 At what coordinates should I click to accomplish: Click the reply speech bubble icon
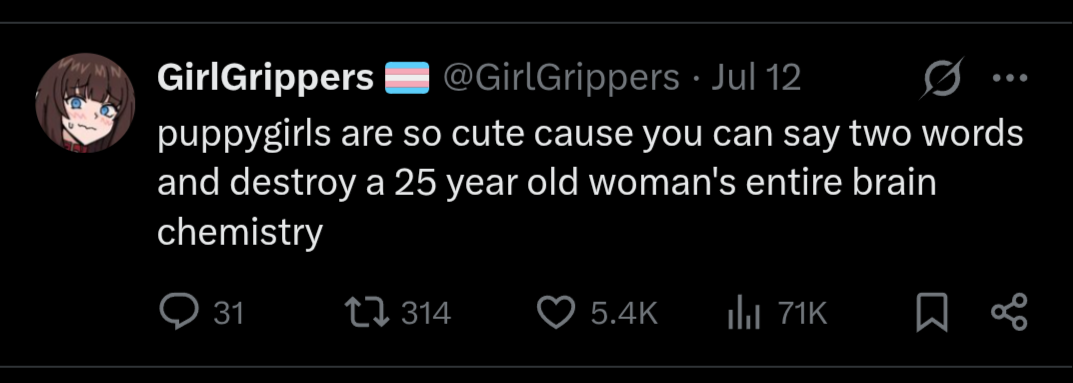click(179, 313)
